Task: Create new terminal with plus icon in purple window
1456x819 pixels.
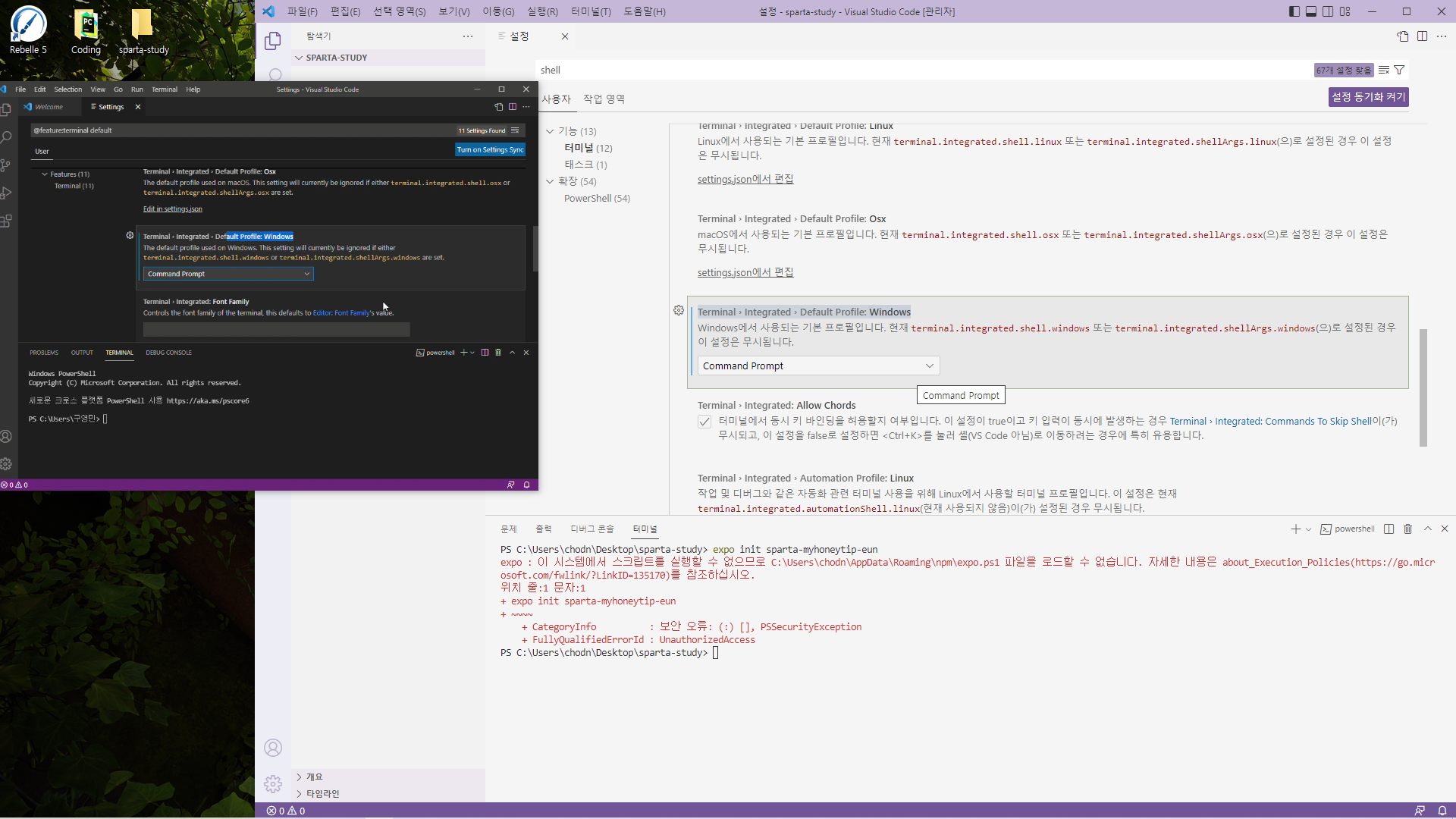Action: 1295,529
